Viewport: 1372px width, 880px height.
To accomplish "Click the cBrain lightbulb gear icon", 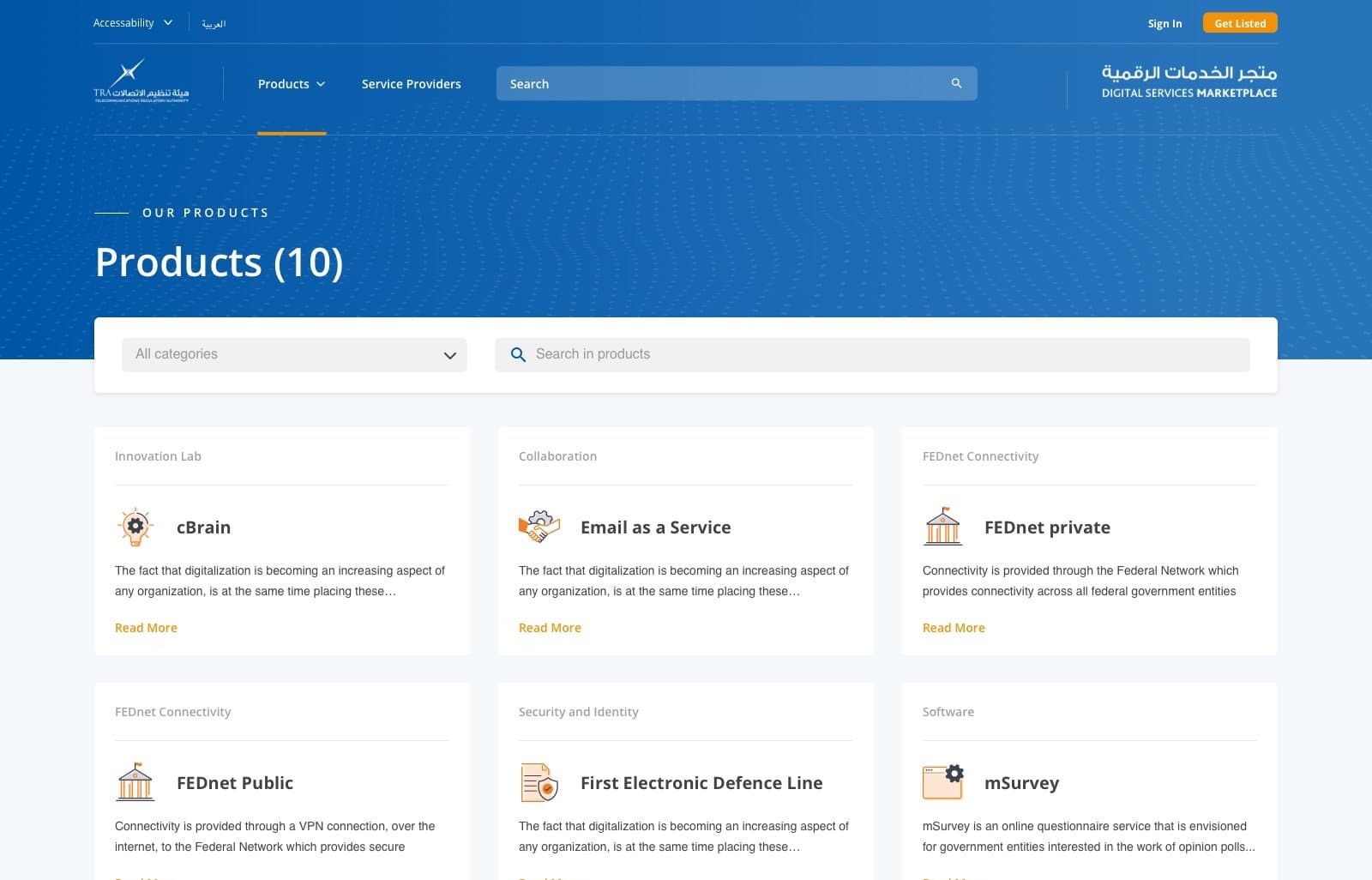I will (135, 527).
